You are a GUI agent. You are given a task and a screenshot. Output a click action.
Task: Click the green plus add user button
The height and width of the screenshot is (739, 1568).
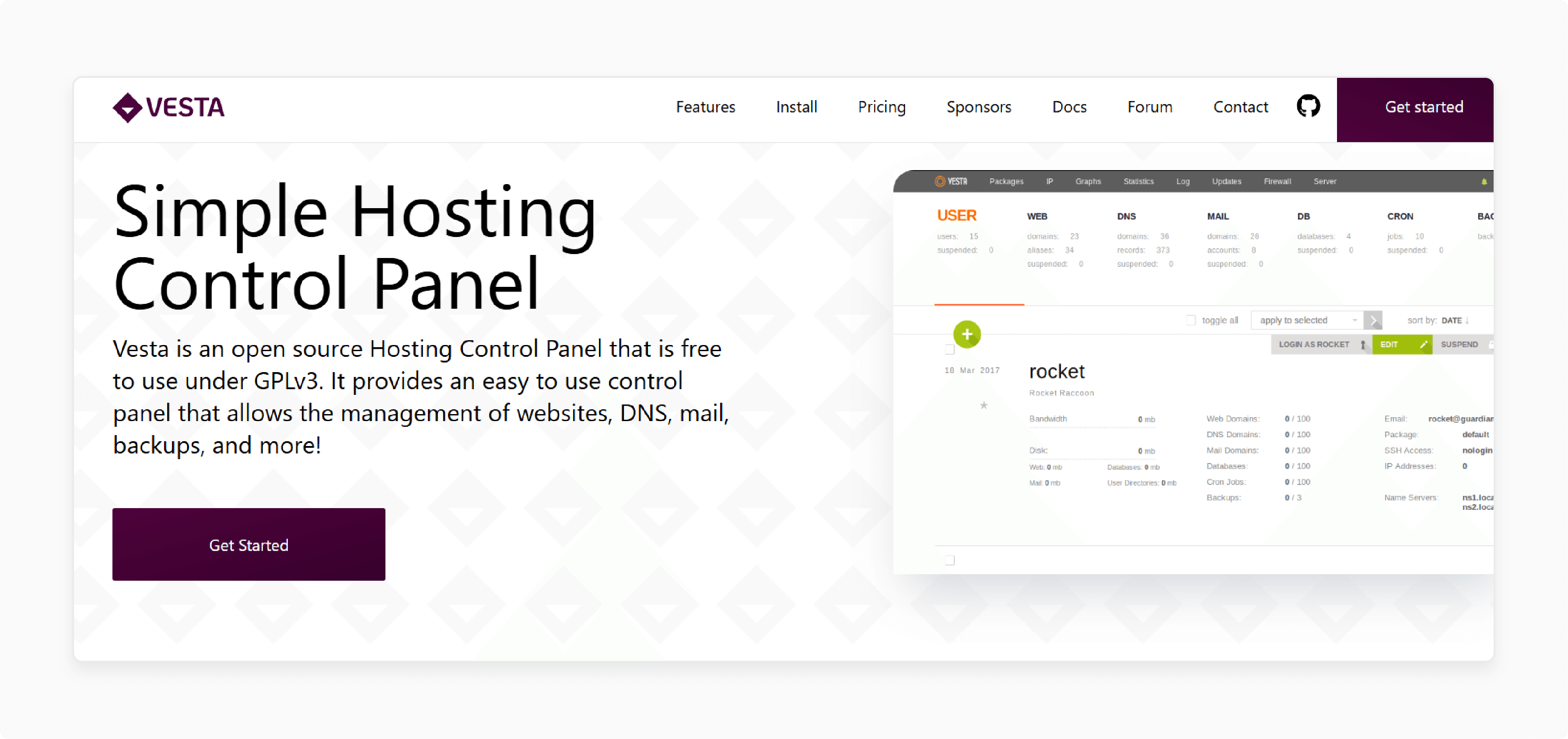966,333
